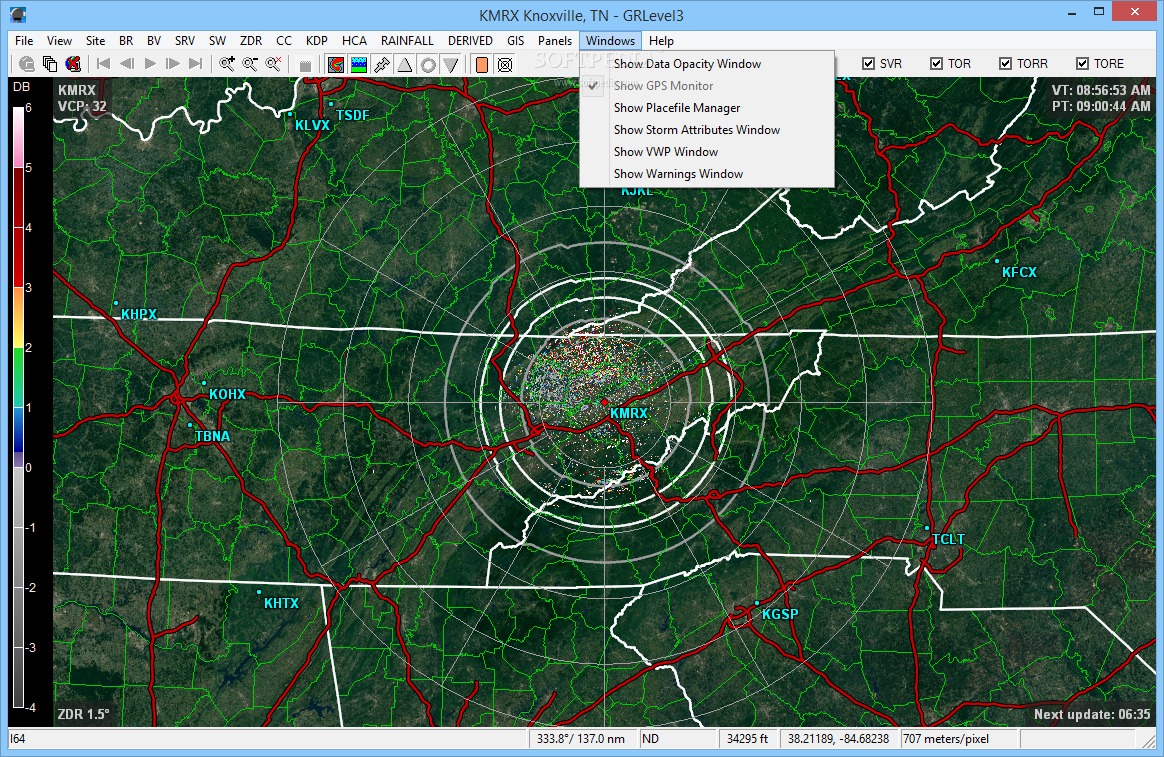Open the GIS menu

coord(516,41)
